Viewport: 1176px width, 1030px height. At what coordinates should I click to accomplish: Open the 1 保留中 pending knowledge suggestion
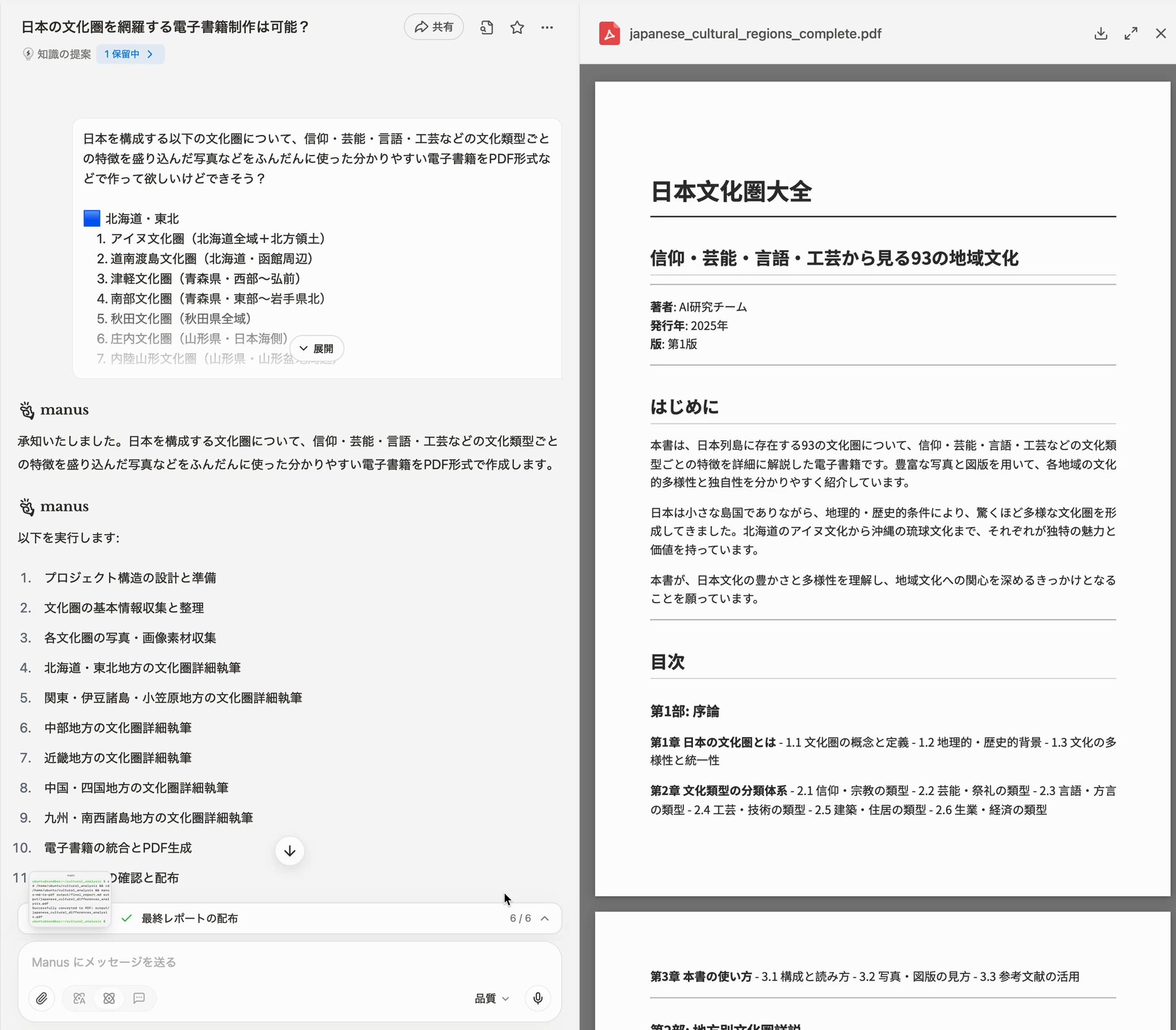pyautogui.click(x=130, y=54)
